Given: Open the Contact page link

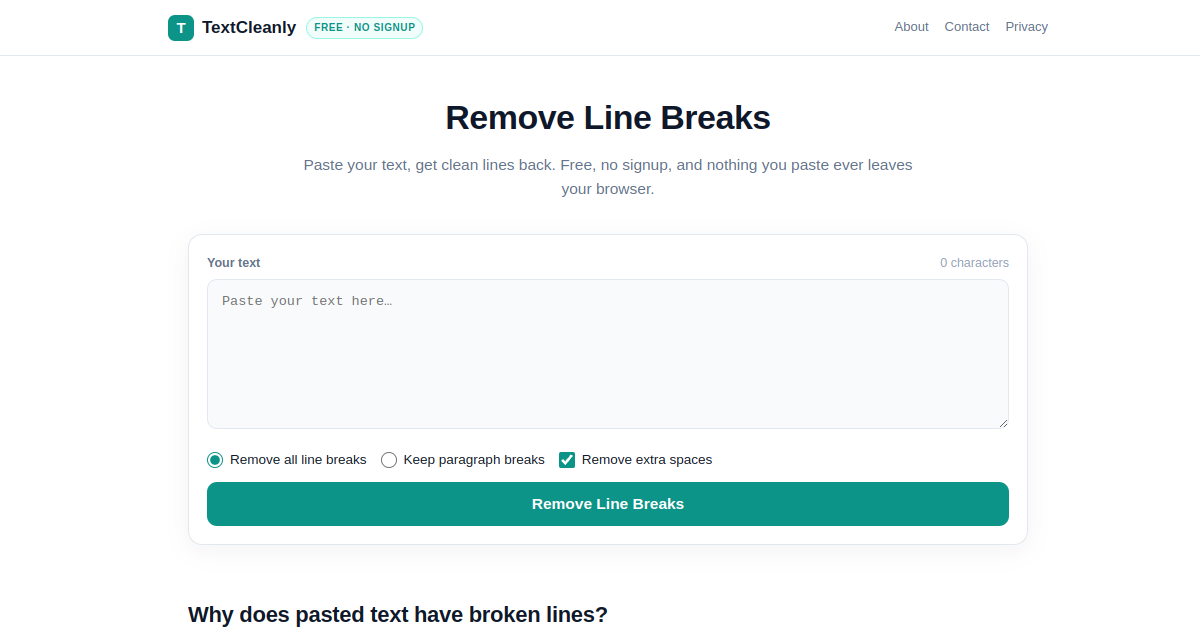Looking at the screenshot, I should tap(967, 27).
